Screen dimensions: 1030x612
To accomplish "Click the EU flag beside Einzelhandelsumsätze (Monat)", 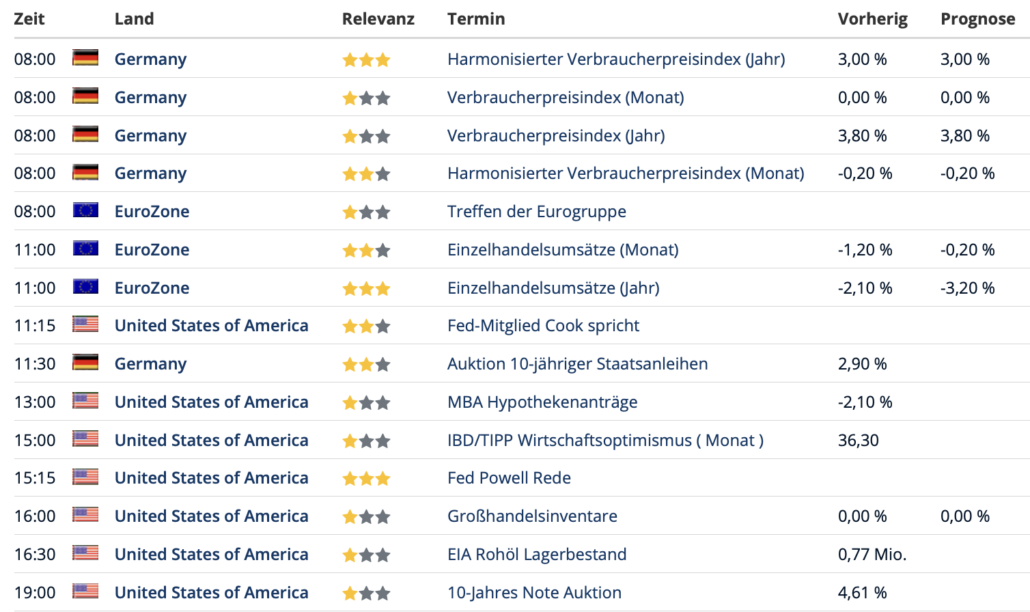I will click(x=85, y=248).
